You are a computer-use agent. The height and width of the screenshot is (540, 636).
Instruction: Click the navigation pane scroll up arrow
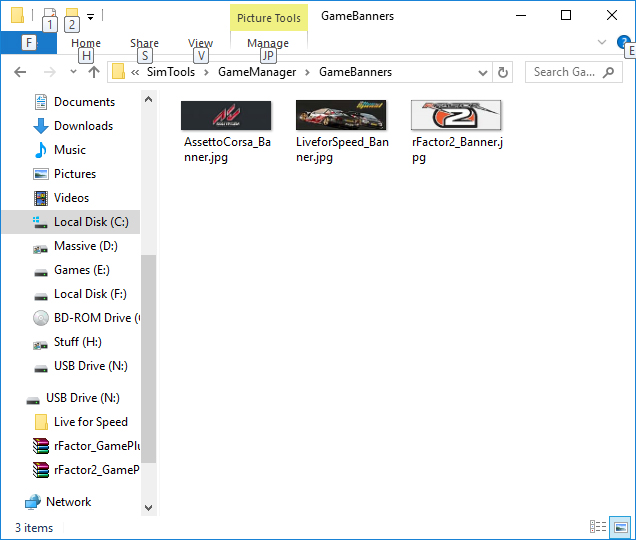[148, 99]
